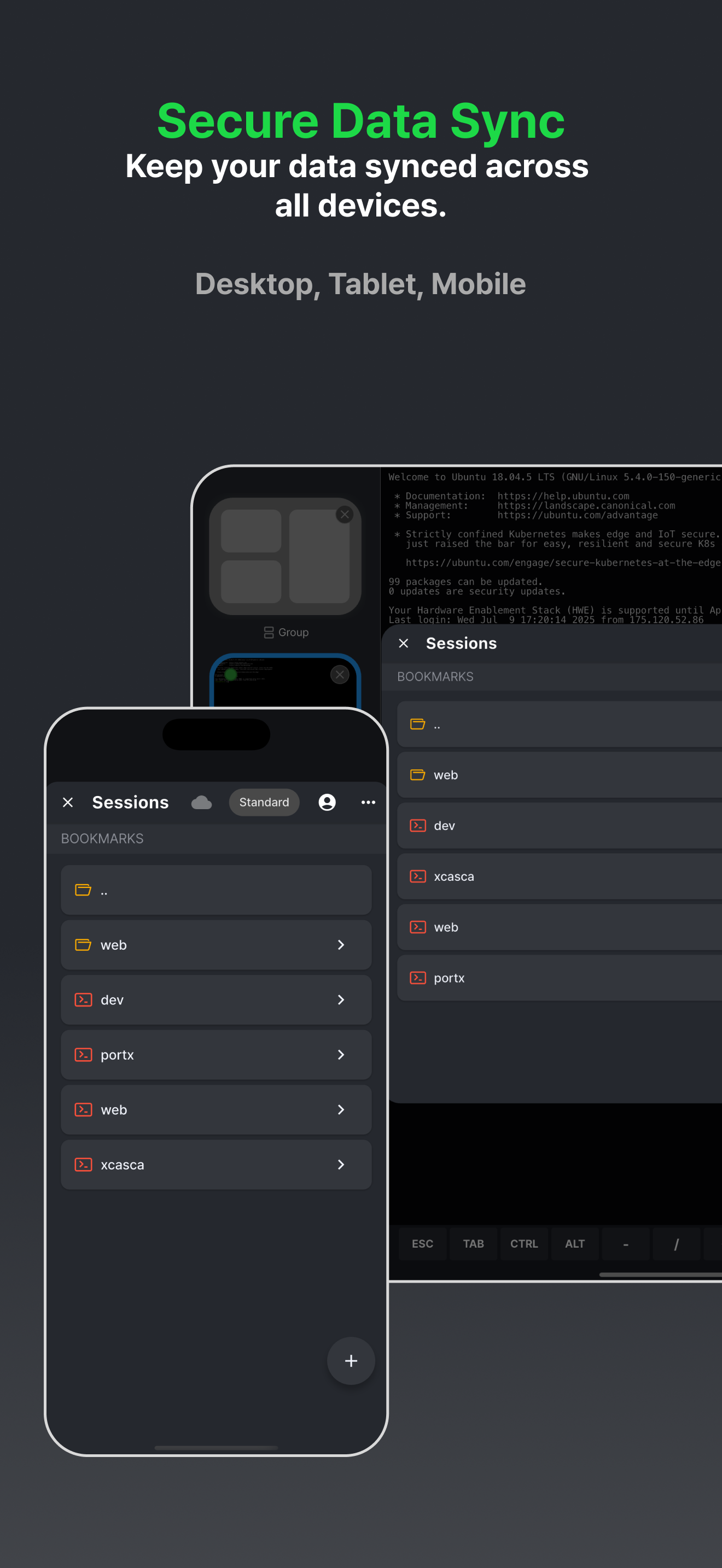Viewport: 722px width, 1568px height.
Task: Select the Group split-layout thumbnail
Action: point(285,557)
